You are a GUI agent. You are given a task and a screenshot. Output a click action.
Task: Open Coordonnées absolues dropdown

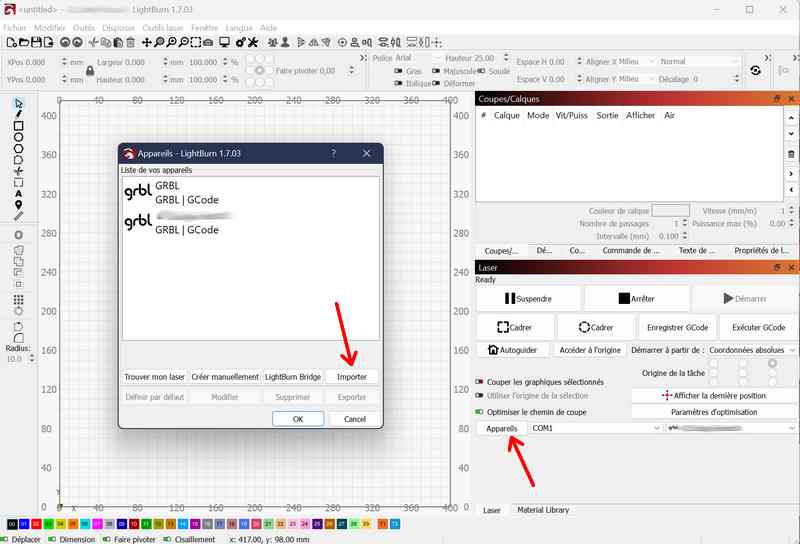[x=752, y=350]
